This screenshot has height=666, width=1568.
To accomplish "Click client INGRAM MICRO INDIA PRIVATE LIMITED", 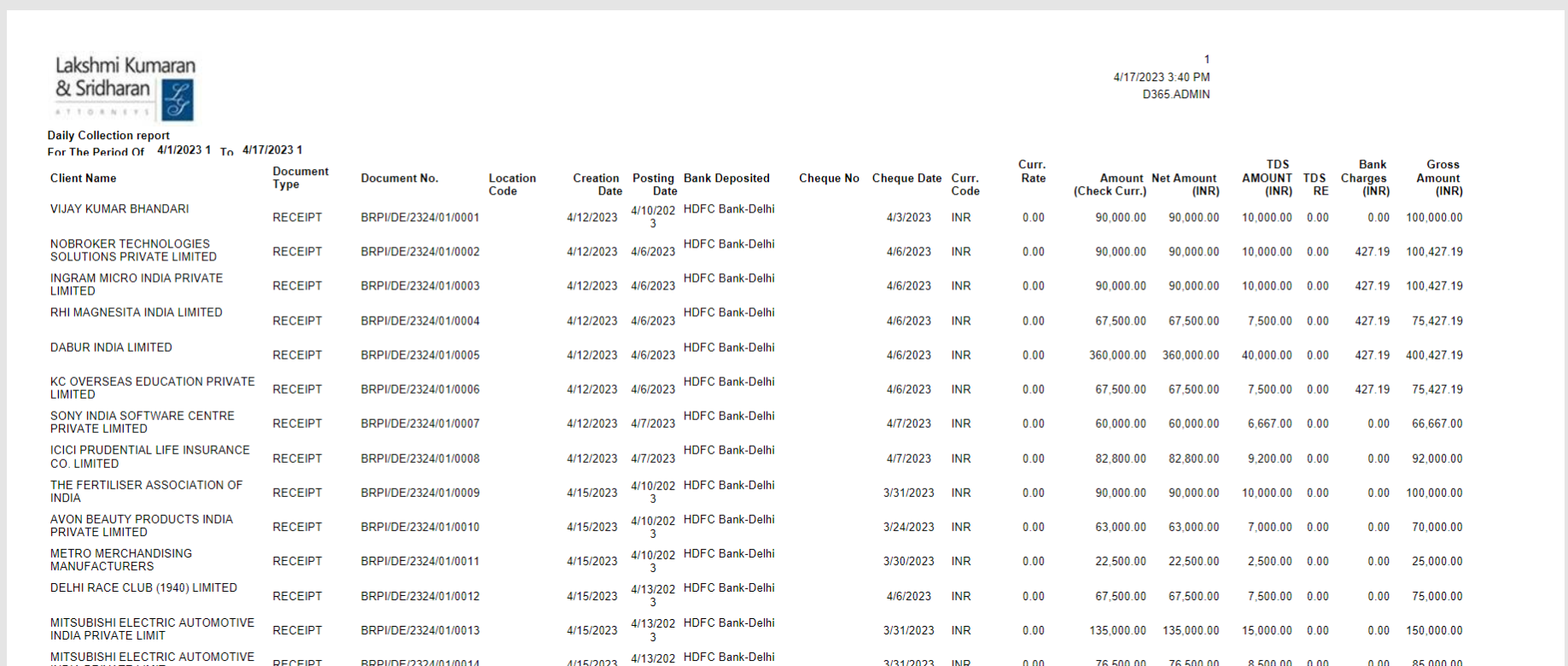I will (137, 284).
